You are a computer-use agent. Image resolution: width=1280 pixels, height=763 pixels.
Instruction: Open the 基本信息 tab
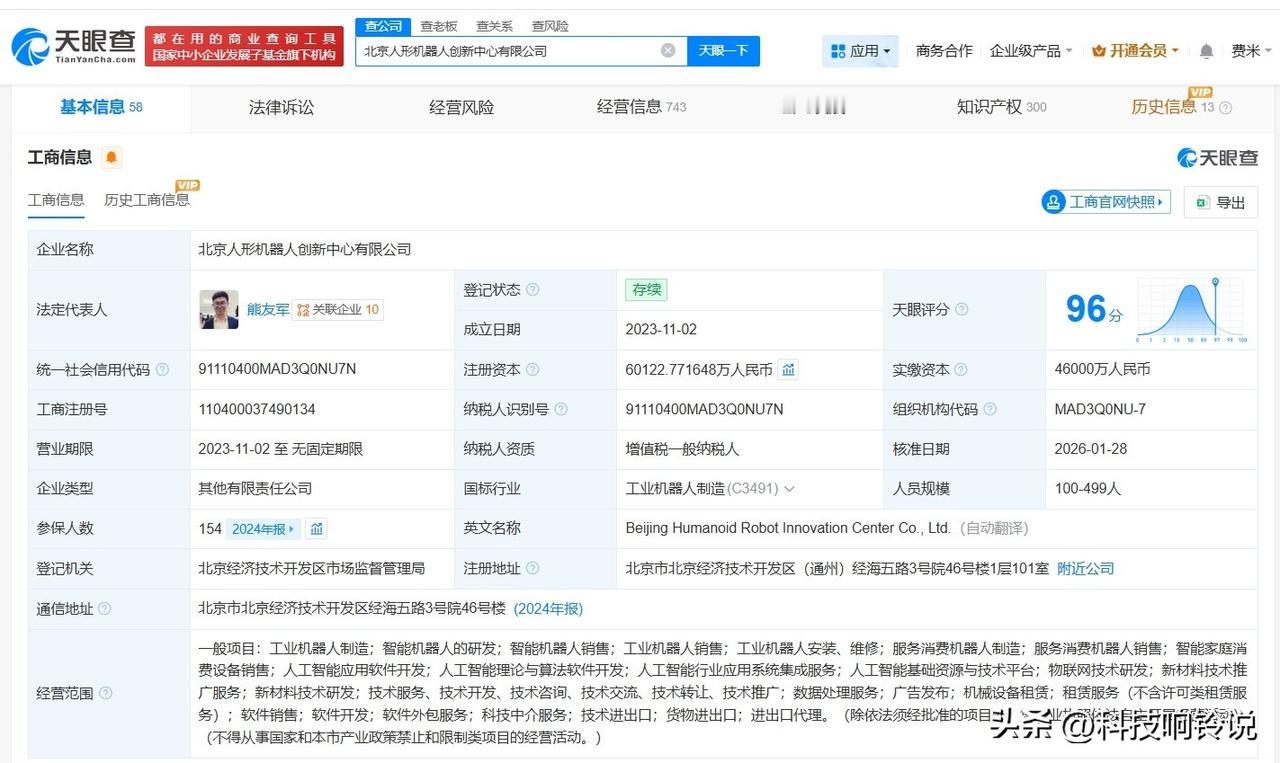pyautogui.click(x=101, y=107)
